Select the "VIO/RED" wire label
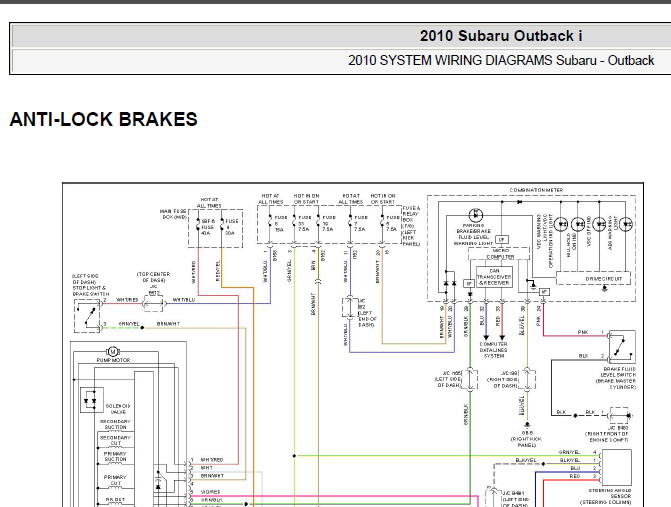The width and height of the screenshot is (671, 507). [211, 492]
